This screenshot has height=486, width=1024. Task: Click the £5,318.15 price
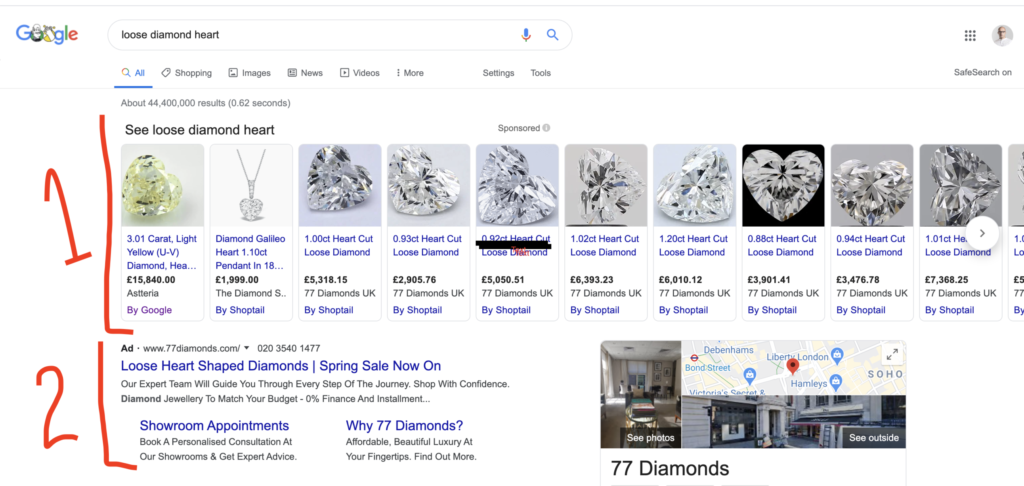click(x=326, y=280)
